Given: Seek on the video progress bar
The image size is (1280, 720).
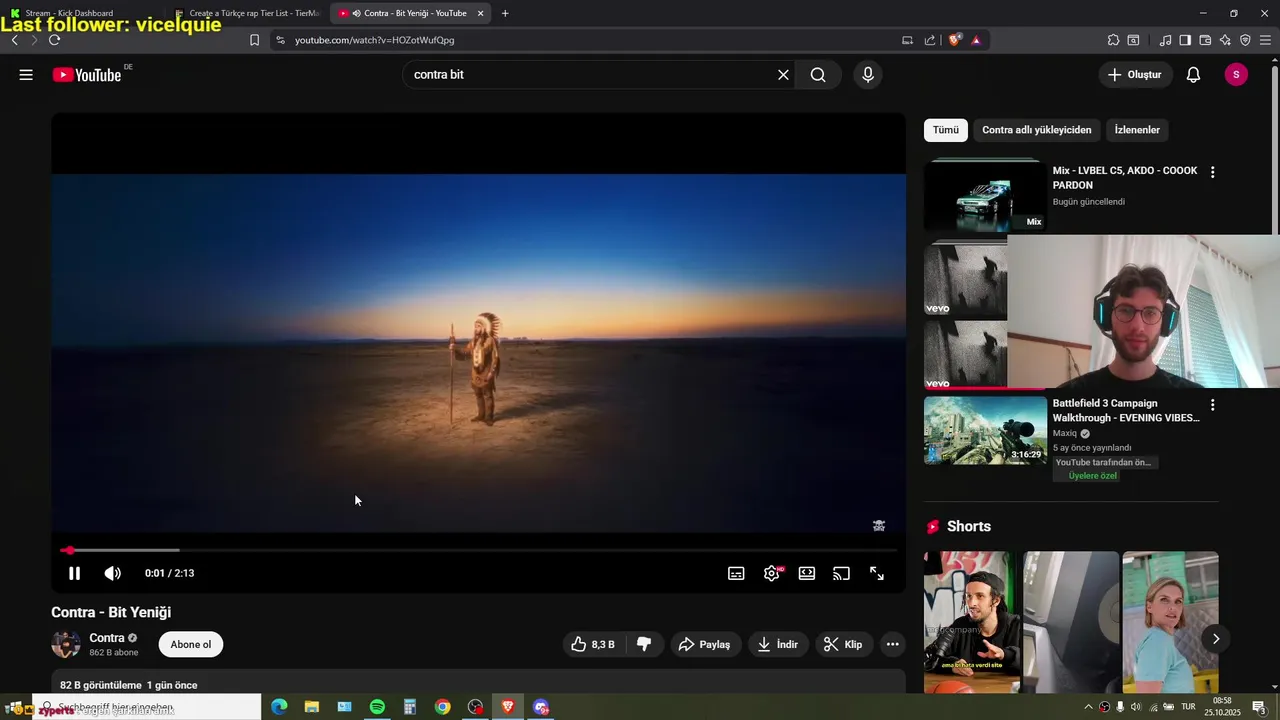Looking at the screenshot, I should pyautogui.click(x=479, y=550).
